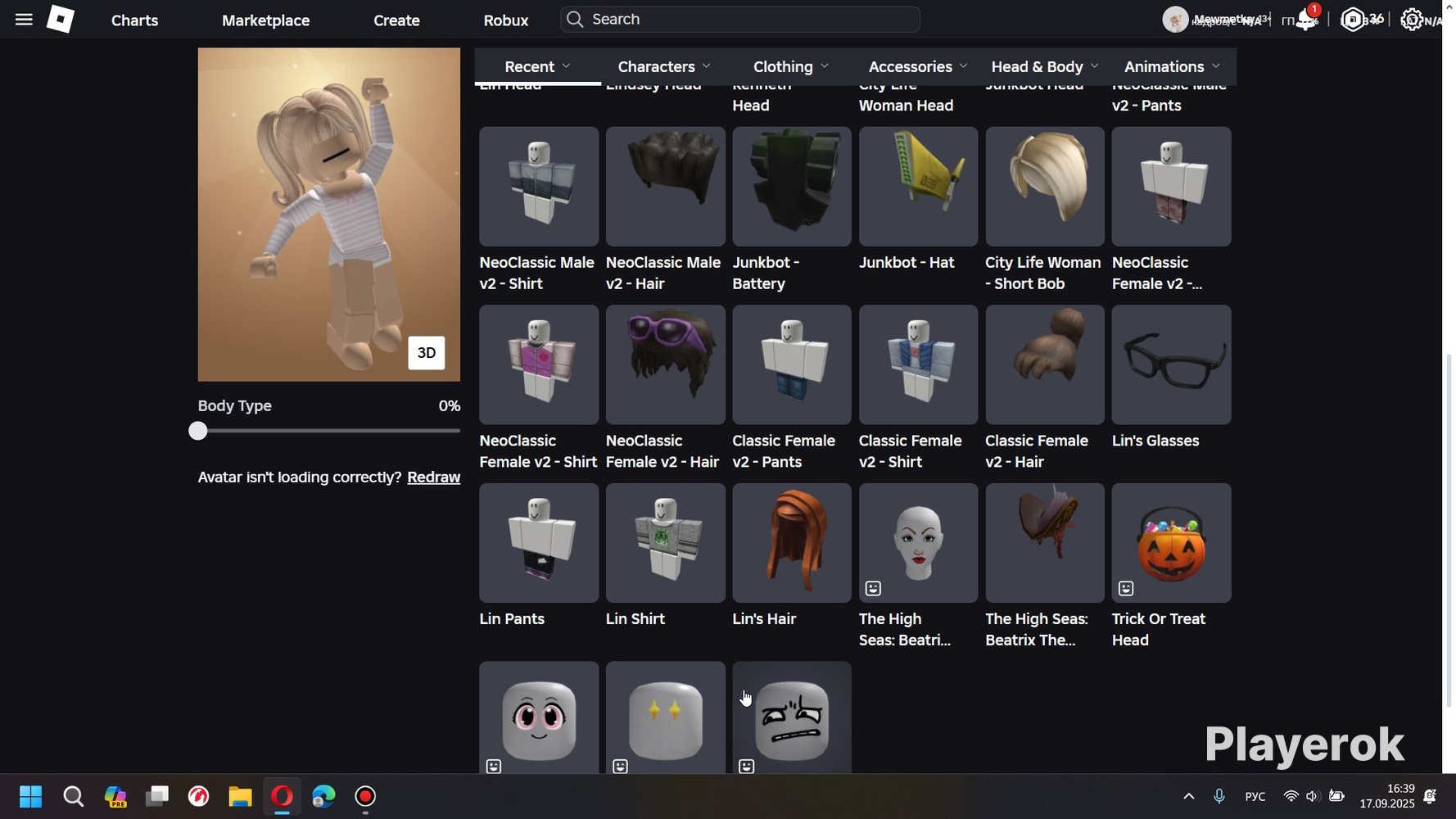Launch Microsoft Edge from the taskbar

pyautogui.click(x=323, y=797)
